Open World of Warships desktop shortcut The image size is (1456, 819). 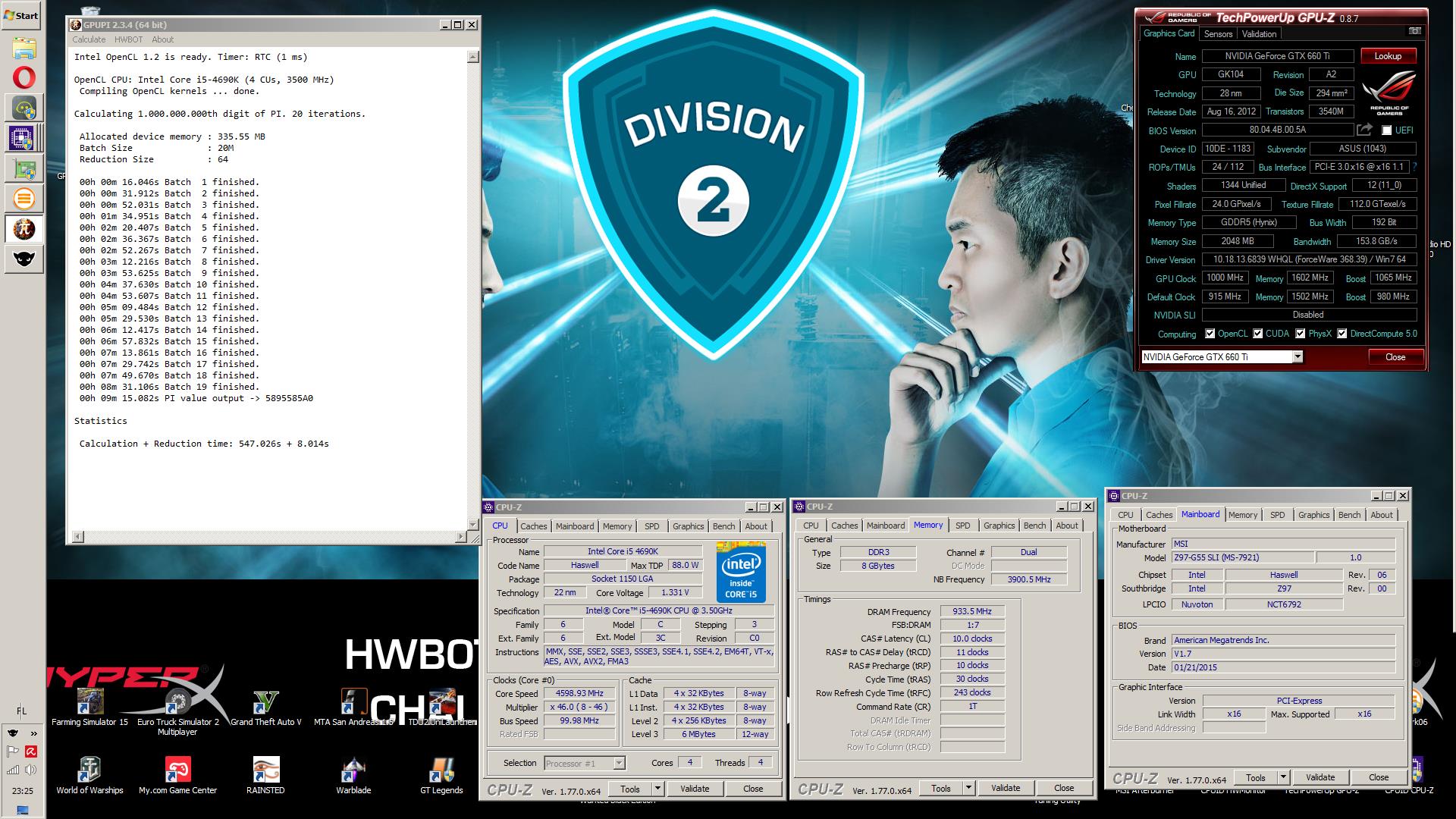(x=89, y=776)
